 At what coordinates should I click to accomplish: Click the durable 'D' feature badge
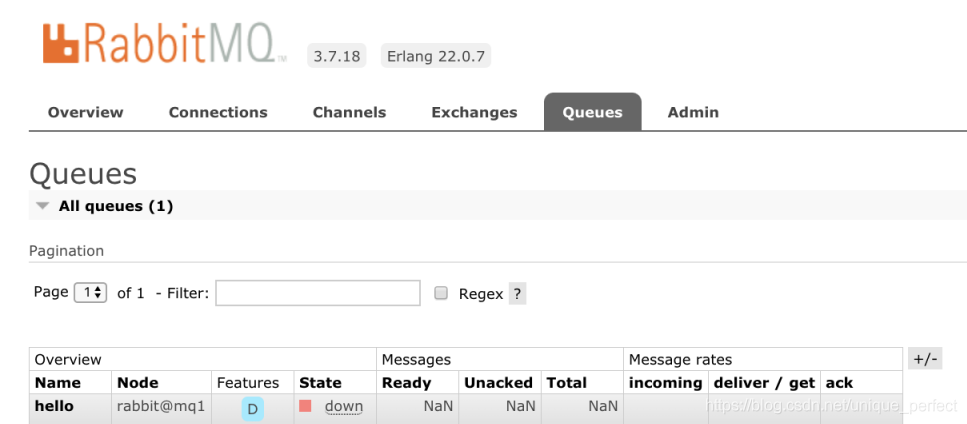click(252, 408)
